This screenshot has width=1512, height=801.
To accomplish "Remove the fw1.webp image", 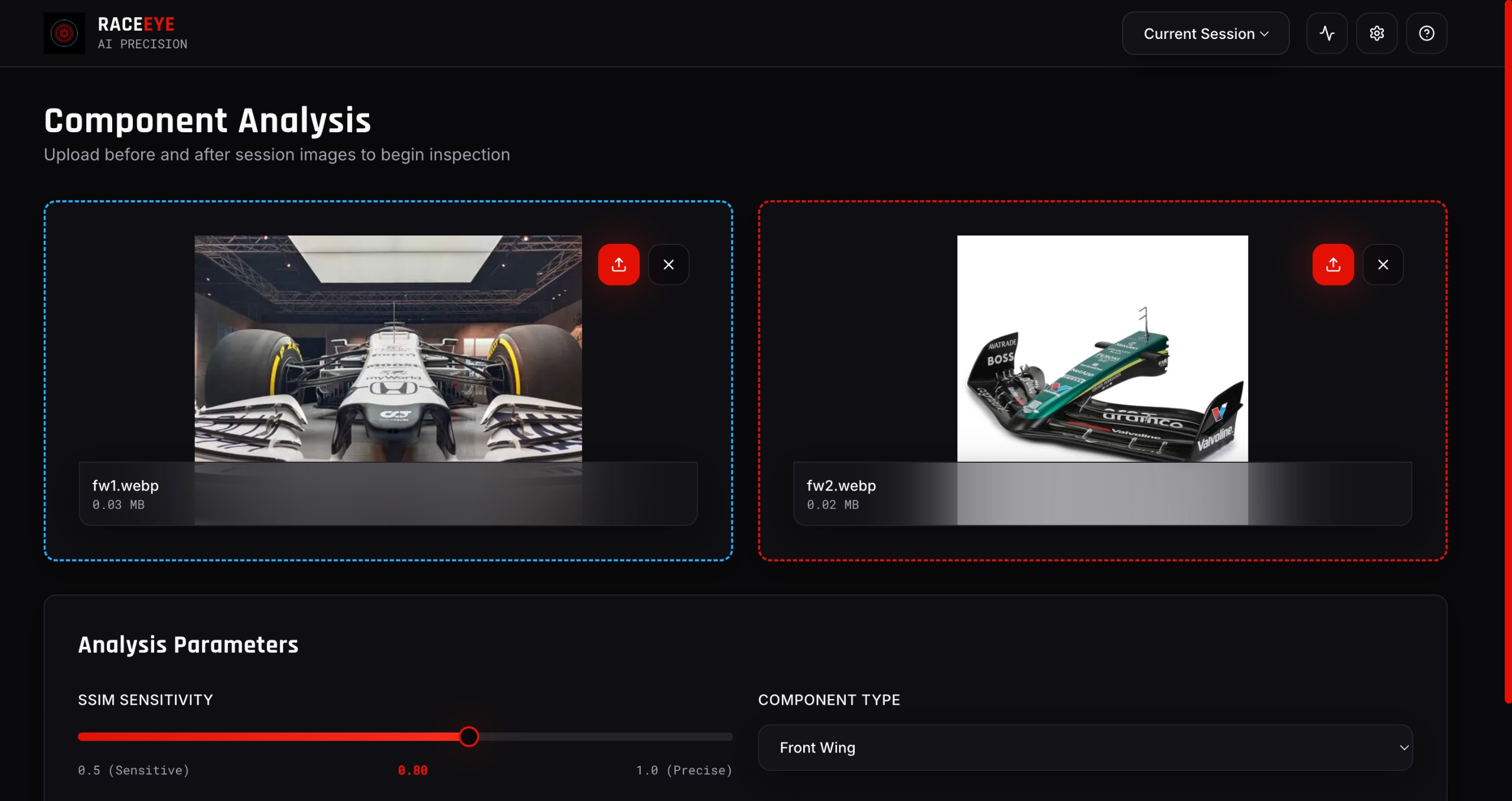I will [668, 264].
